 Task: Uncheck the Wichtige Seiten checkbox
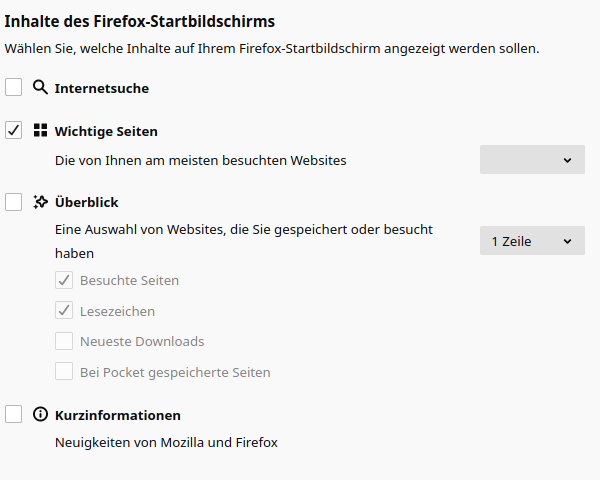pos(14,131)
